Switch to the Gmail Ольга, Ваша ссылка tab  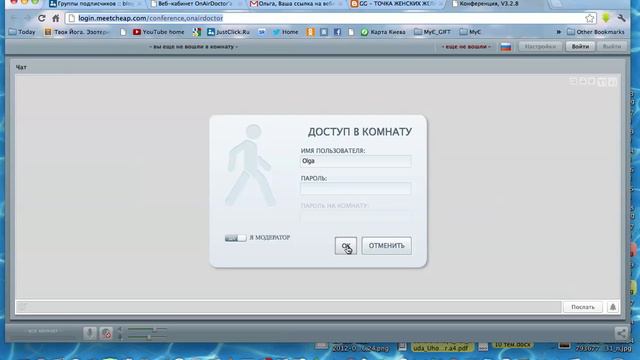point(296,4)
